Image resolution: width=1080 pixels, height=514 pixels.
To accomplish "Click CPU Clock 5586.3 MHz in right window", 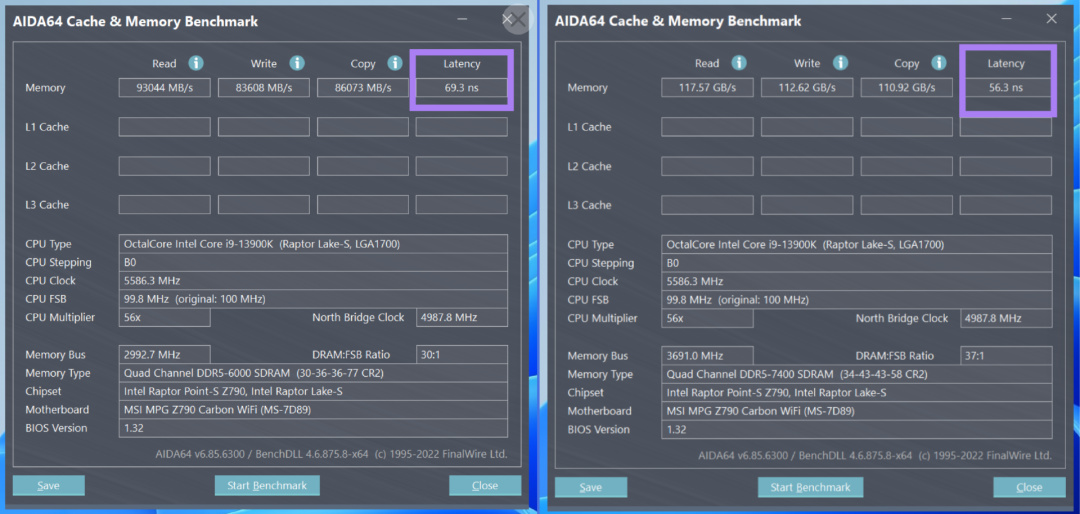I will pos(857,281).
